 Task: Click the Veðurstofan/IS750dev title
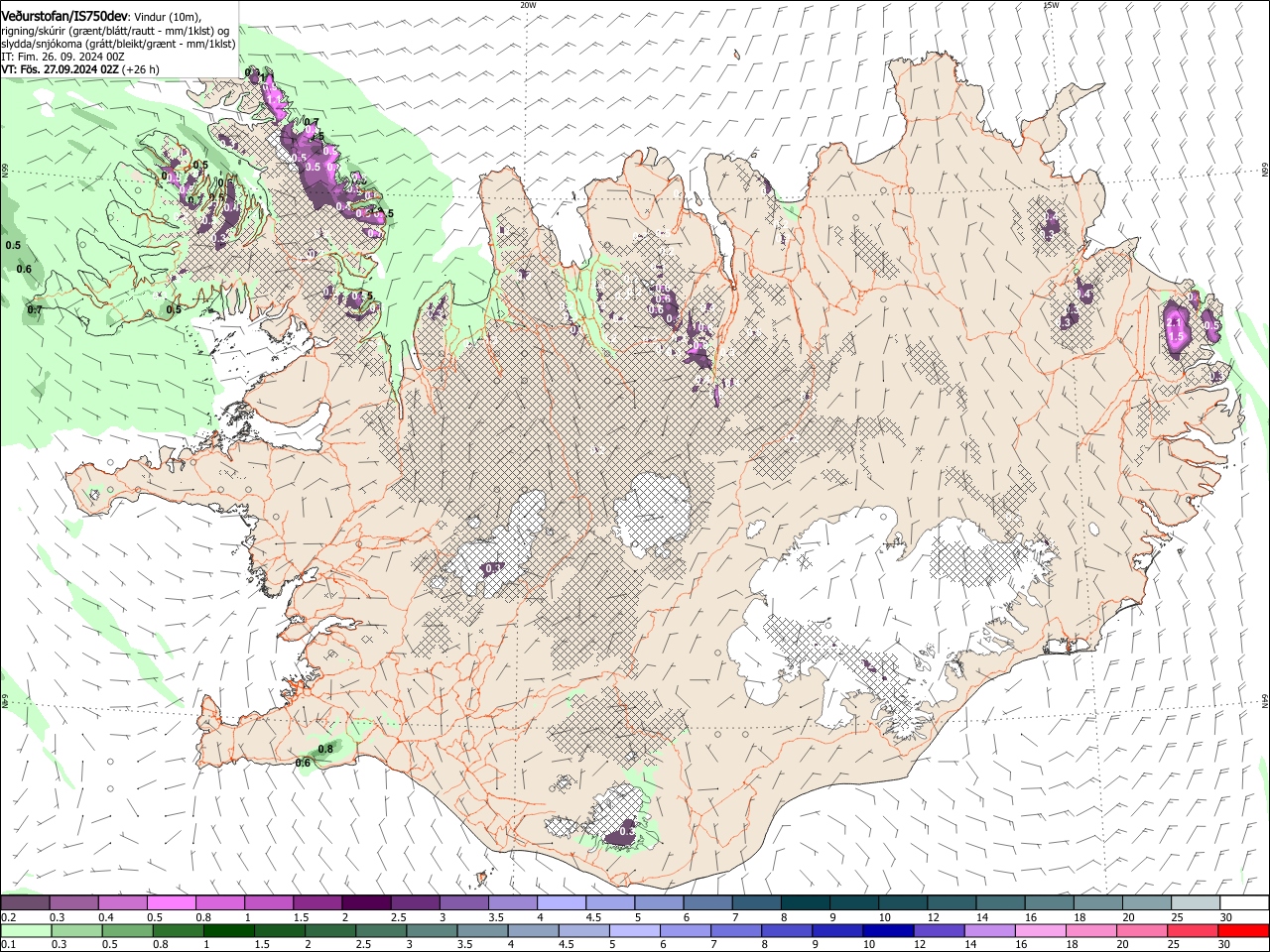pos(63,15)
